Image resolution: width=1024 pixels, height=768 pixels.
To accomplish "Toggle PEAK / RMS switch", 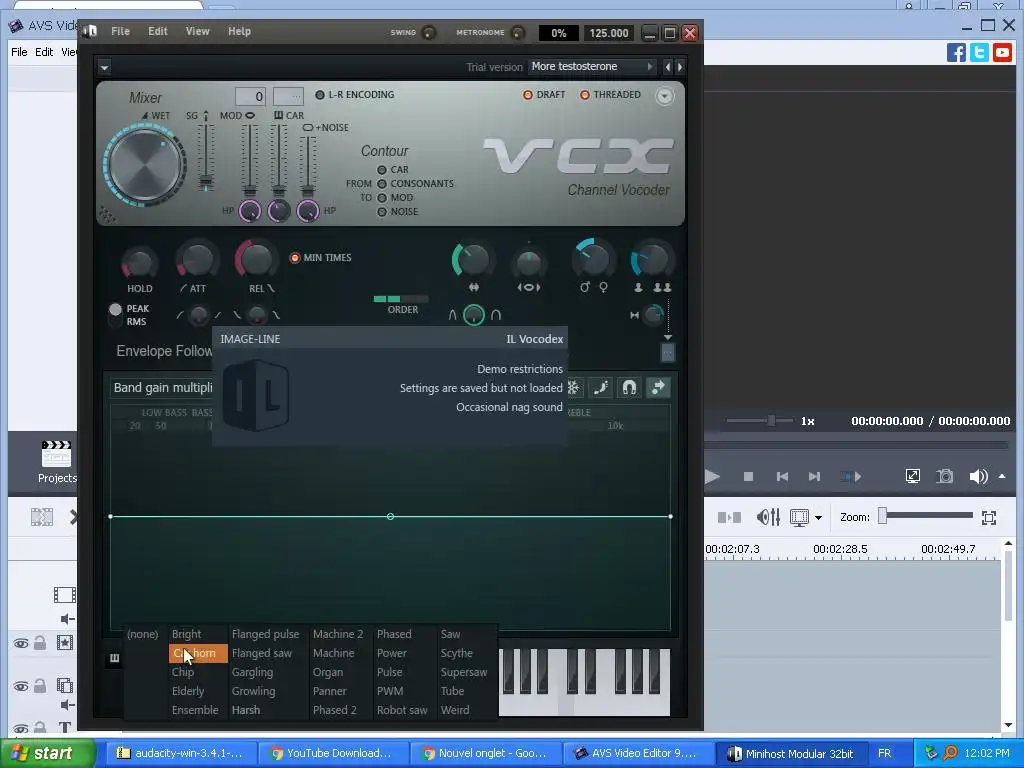I will tap(116, 315).
